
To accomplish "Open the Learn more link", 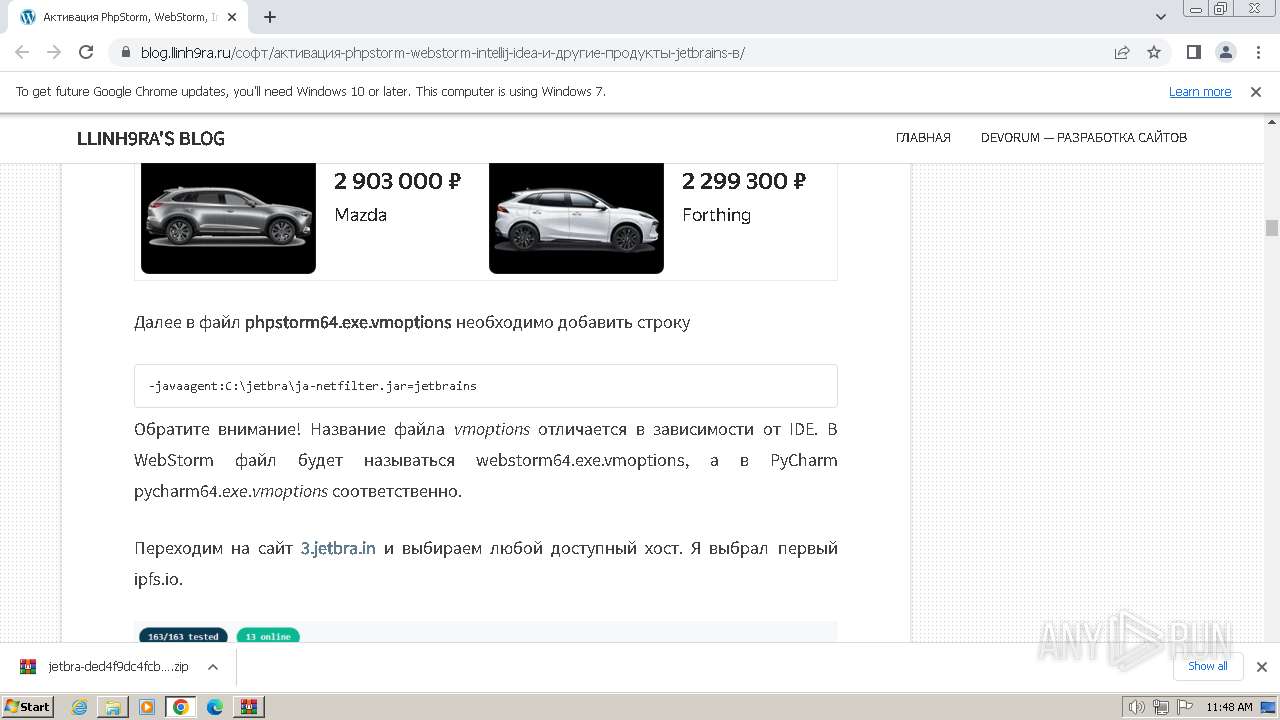I will click(1200, 92).
